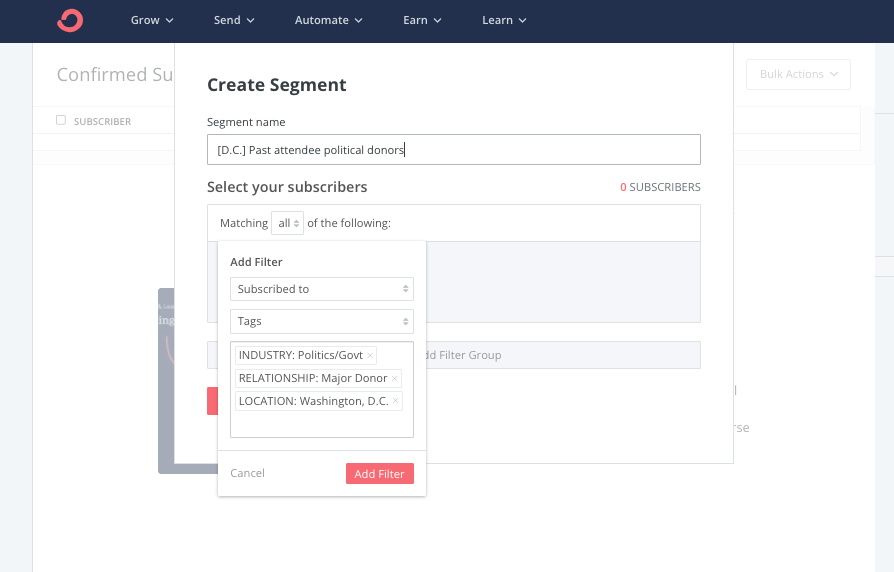
Task: Open the Earn menu
Action: coord(422,21)
